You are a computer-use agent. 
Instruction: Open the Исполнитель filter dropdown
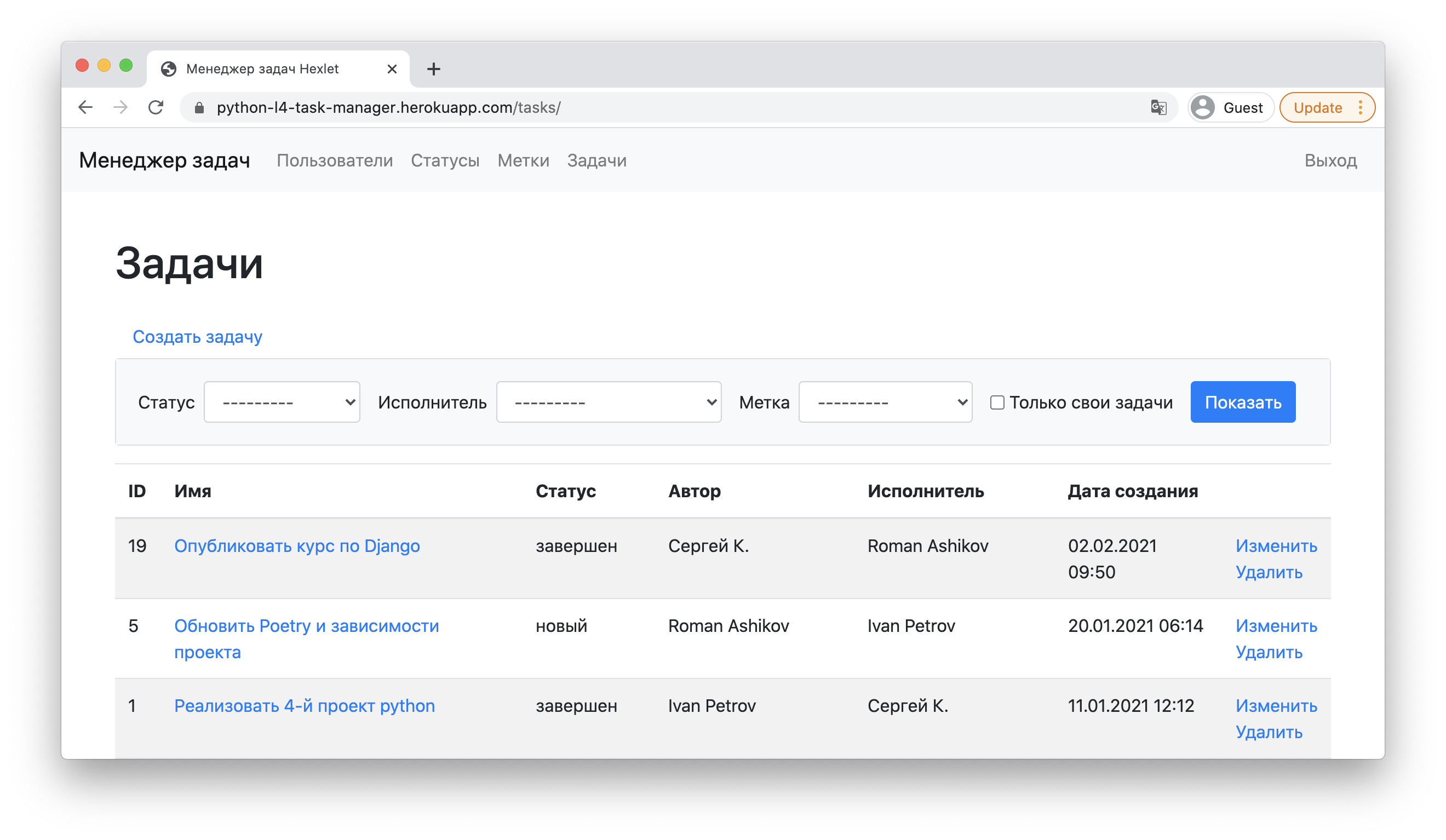(x=608, y=402)
